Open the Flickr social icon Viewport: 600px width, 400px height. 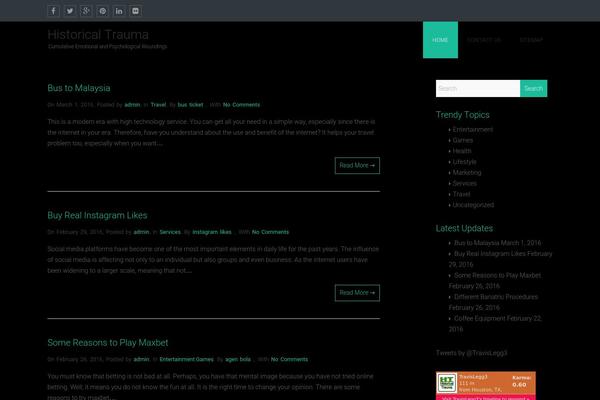pos(135,11)
